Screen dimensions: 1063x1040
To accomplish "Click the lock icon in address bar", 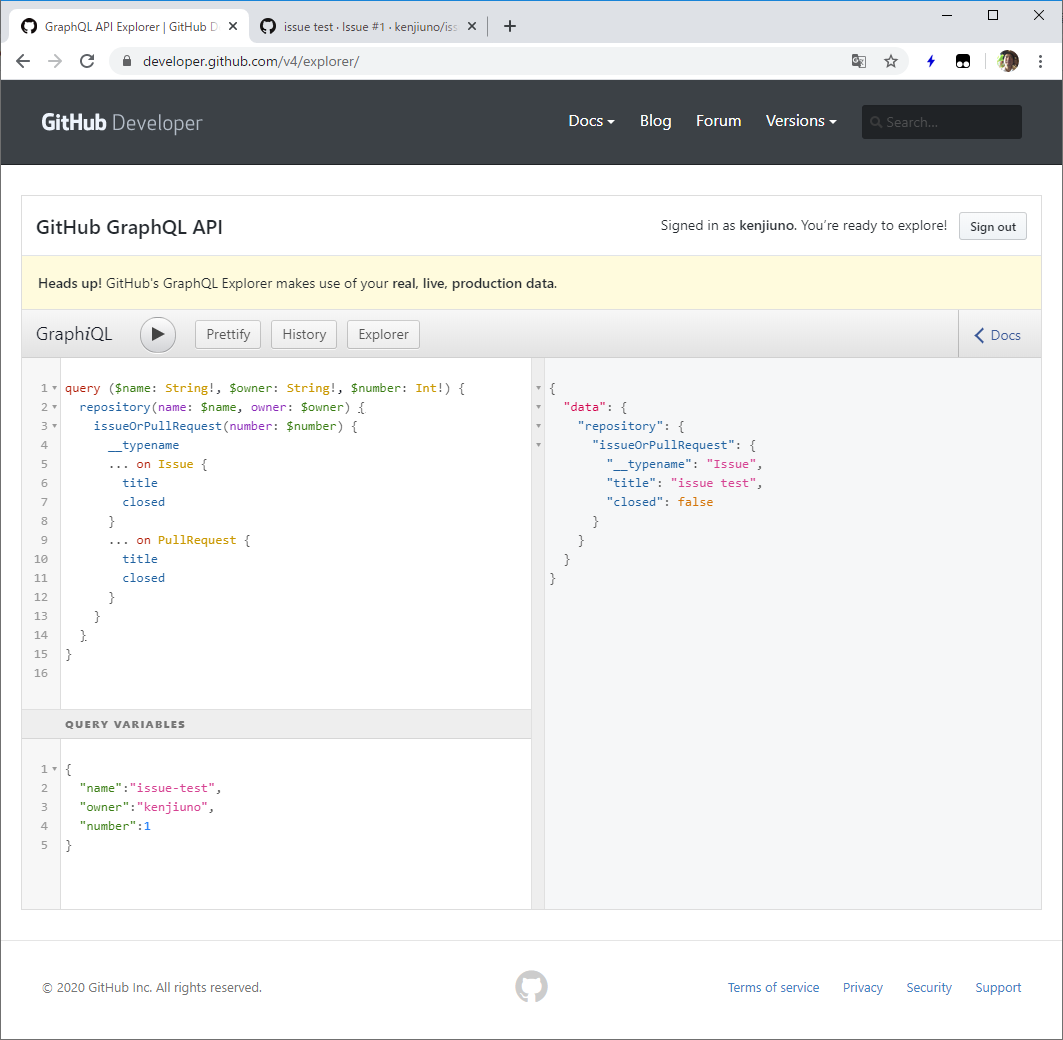I will pyautogui.click(x=127, y=62).
